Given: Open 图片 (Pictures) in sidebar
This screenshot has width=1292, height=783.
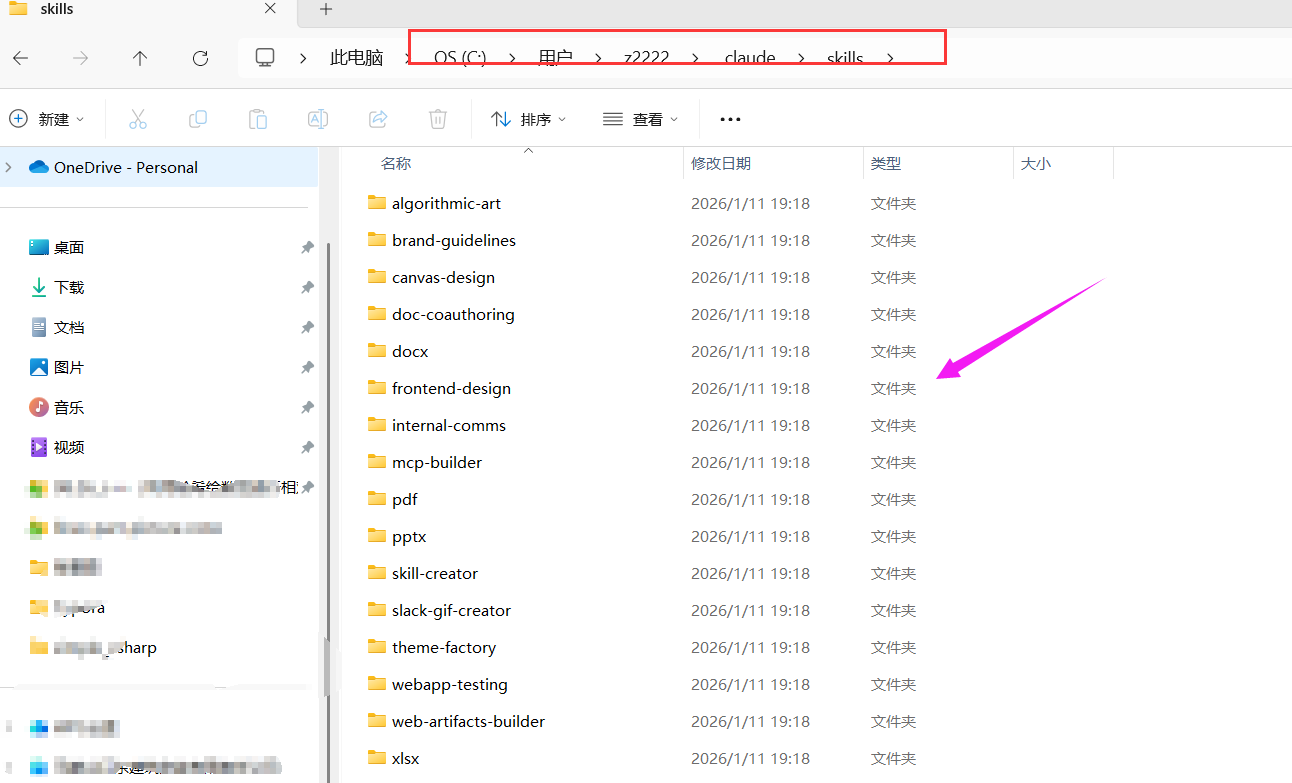Looking at the screenshot, I should click(69, 367).
